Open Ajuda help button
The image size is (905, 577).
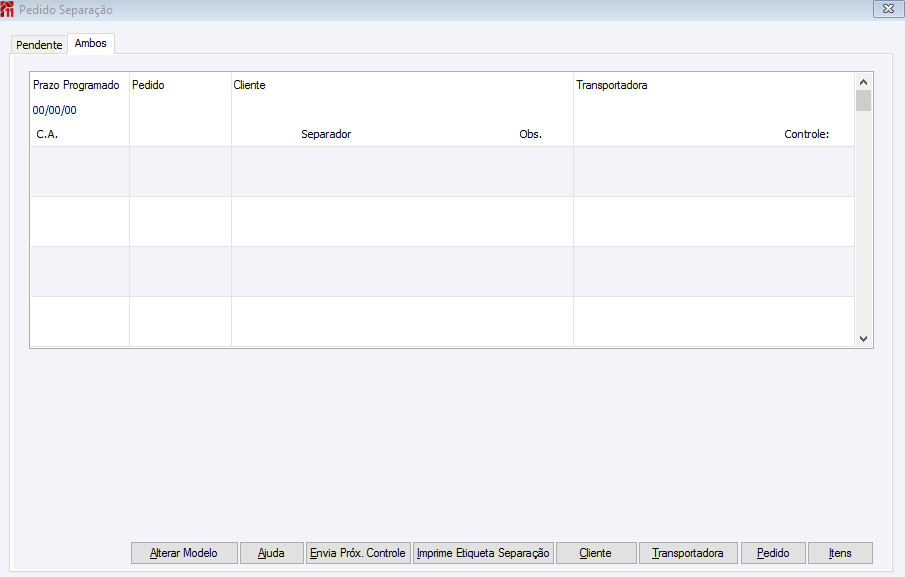pos(271,553)
